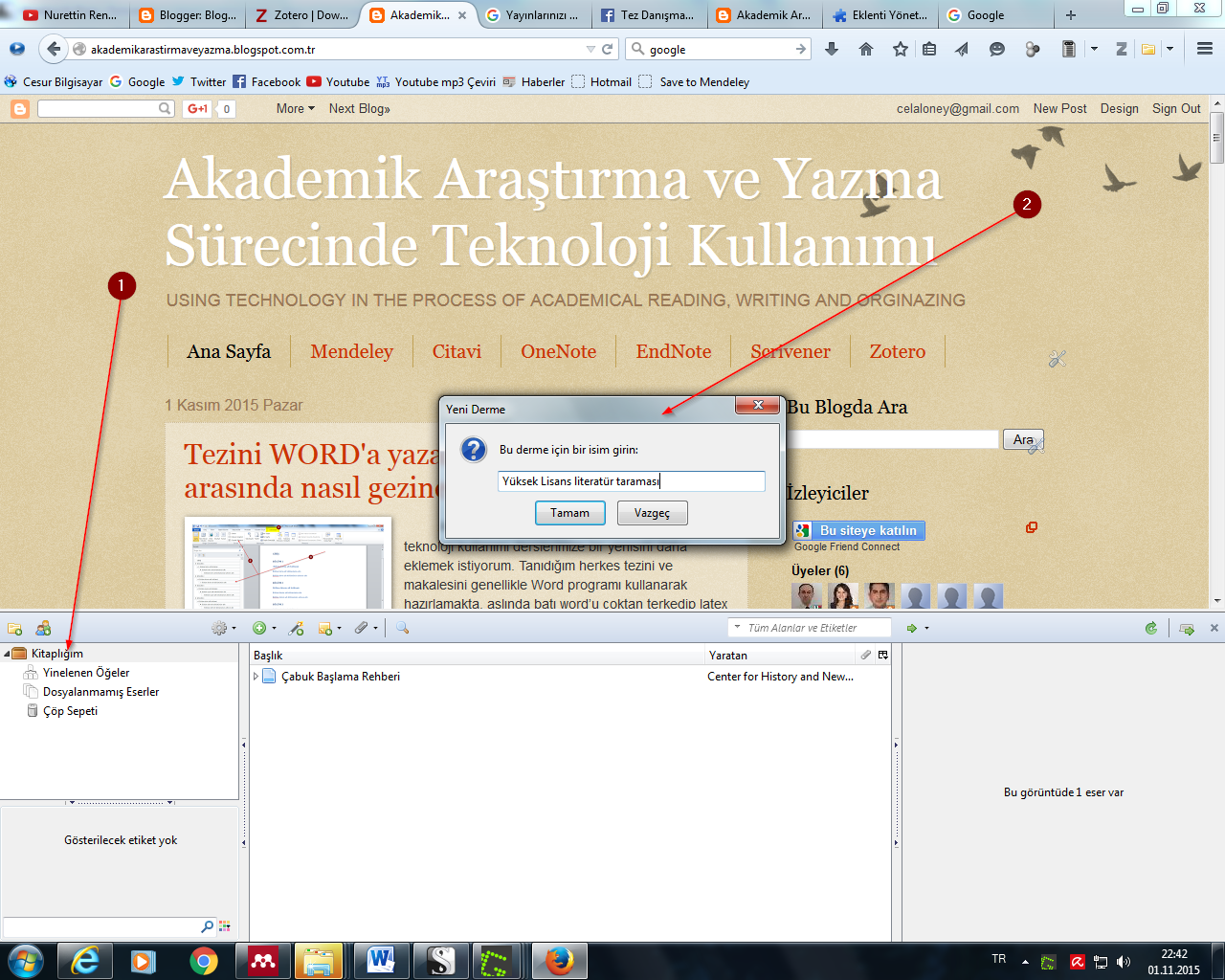Open the blog post thumbnail image

[288, 565]
